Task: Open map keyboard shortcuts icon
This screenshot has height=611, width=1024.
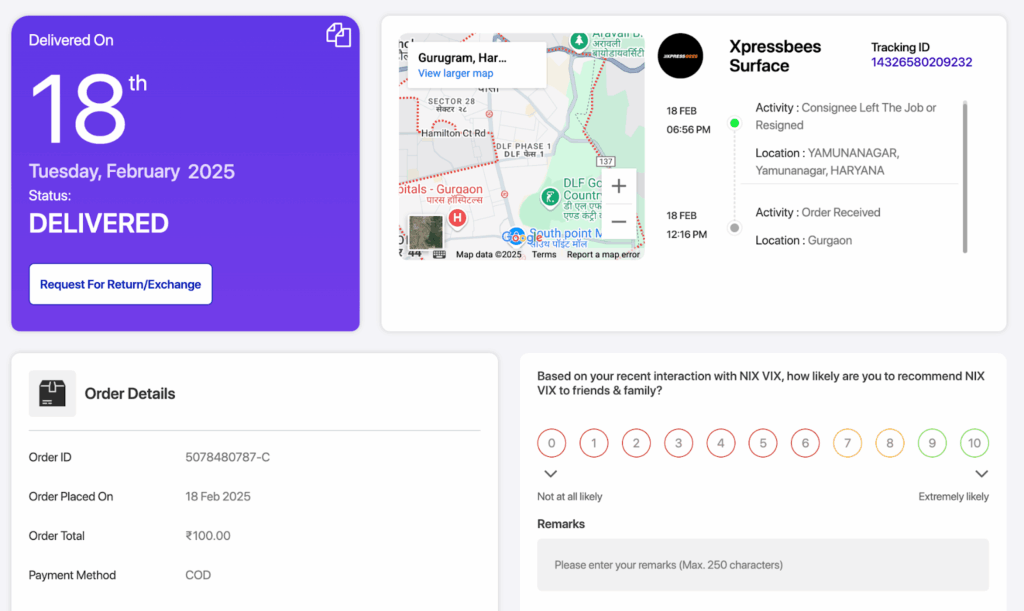Action: 439,254
